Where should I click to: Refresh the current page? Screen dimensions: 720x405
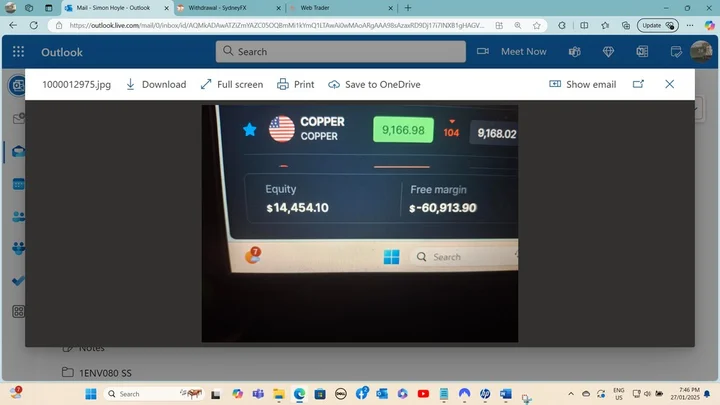34,25
